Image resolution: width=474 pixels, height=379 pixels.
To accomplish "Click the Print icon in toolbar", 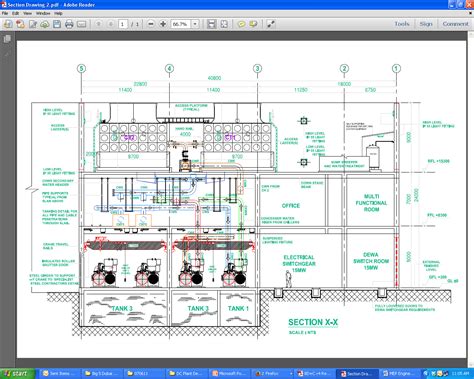I will pyautogui.click(x=69, y=24).
